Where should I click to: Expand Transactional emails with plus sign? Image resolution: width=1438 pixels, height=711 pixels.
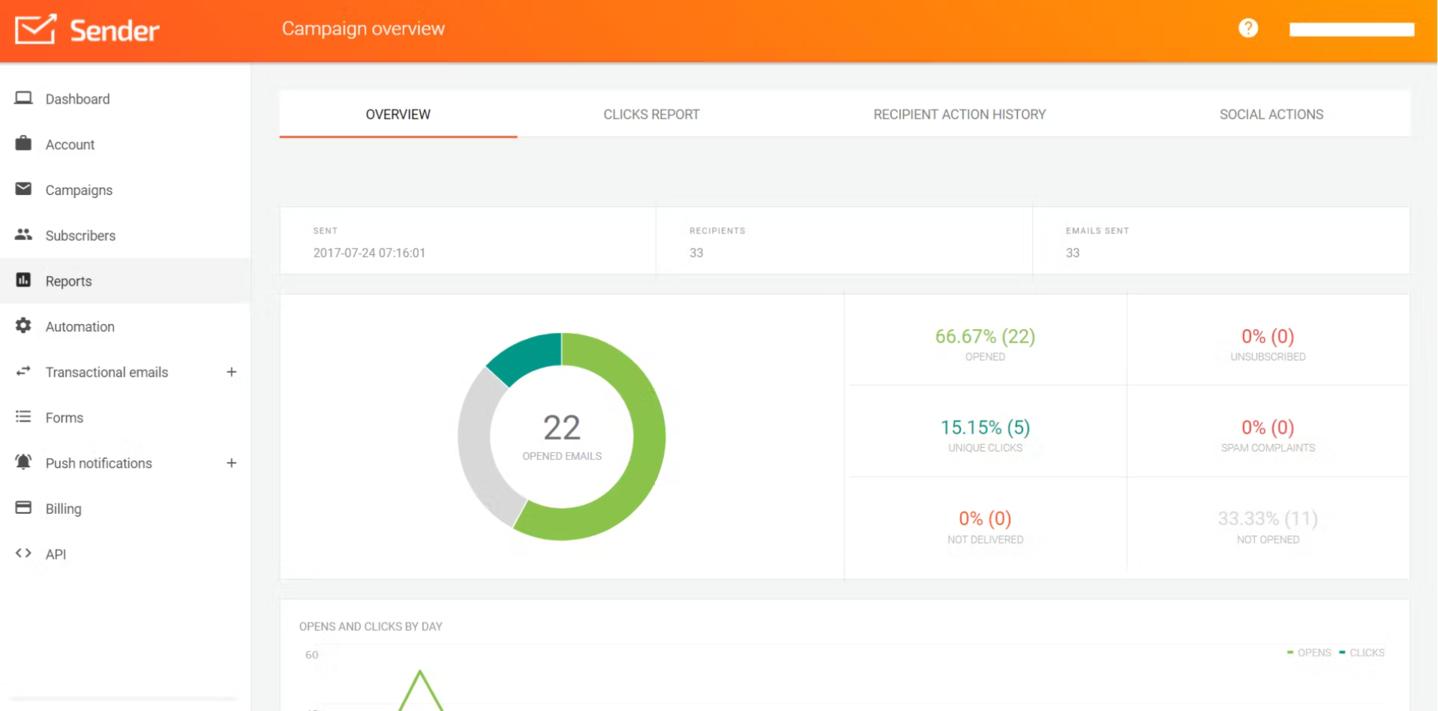pyautogui.click(x=231, y=372)
